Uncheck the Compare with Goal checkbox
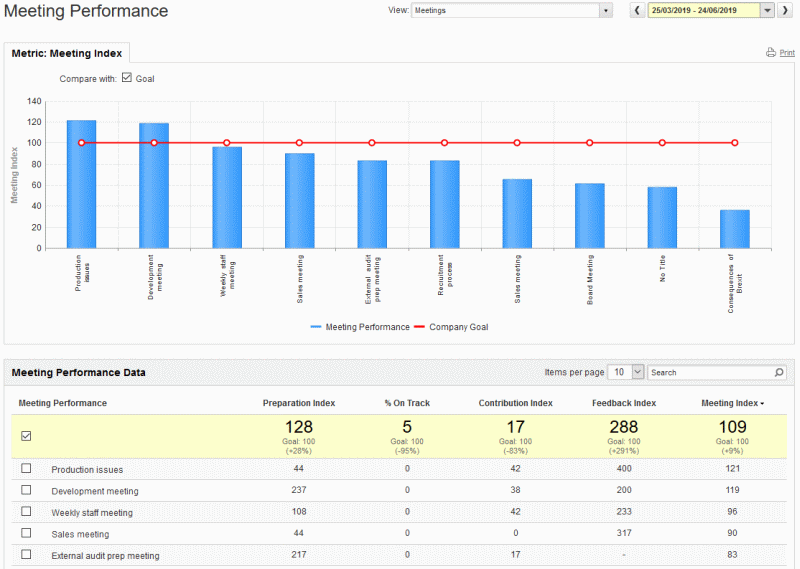This screenshot has height=569, width=800. tap(127, 78)
